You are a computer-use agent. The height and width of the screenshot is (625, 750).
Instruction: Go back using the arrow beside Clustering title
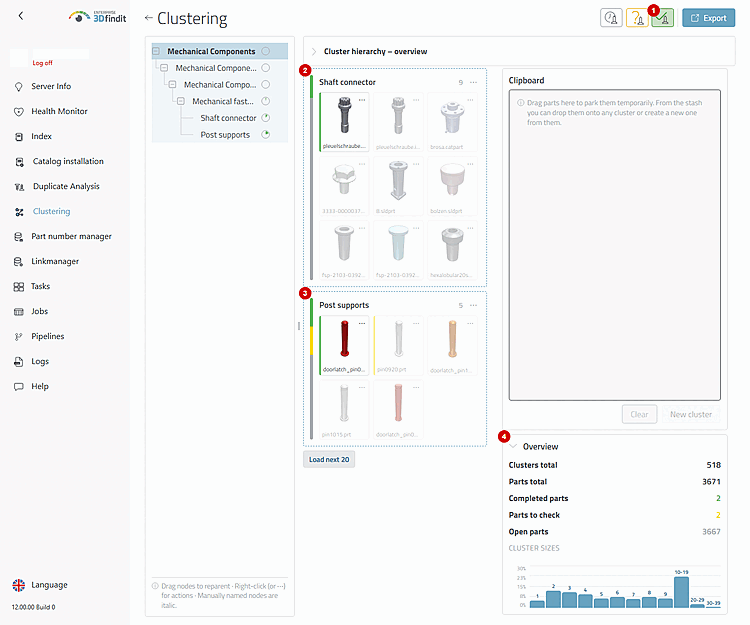(149, 18)
